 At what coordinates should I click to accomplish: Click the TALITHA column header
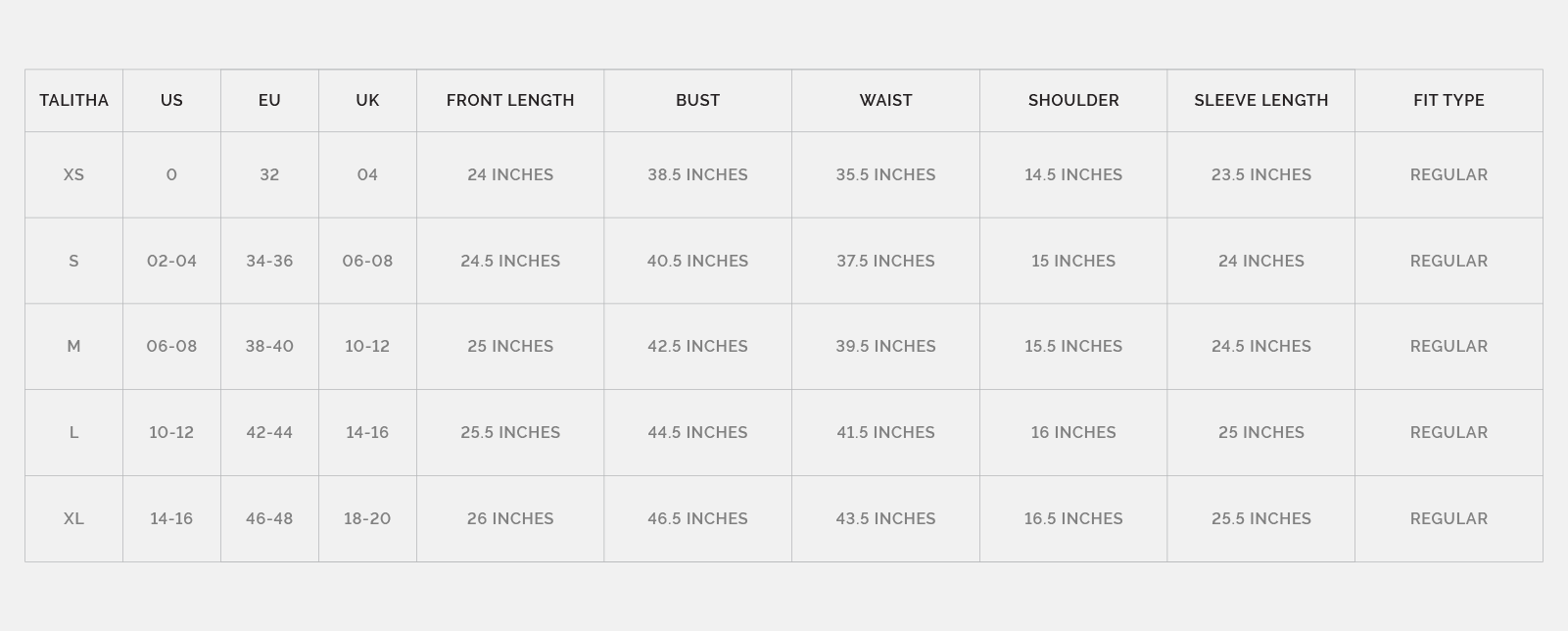coord(73,100)
